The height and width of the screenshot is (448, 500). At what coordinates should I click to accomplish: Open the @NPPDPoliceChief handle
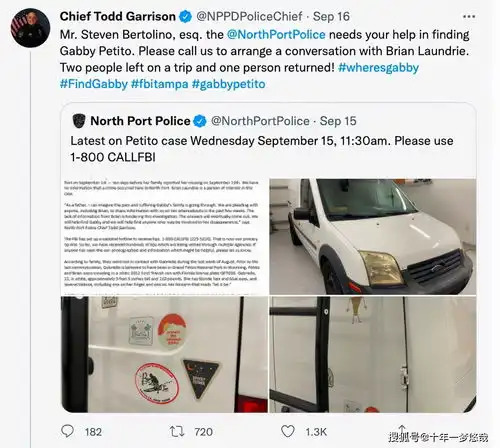point(249,16)
